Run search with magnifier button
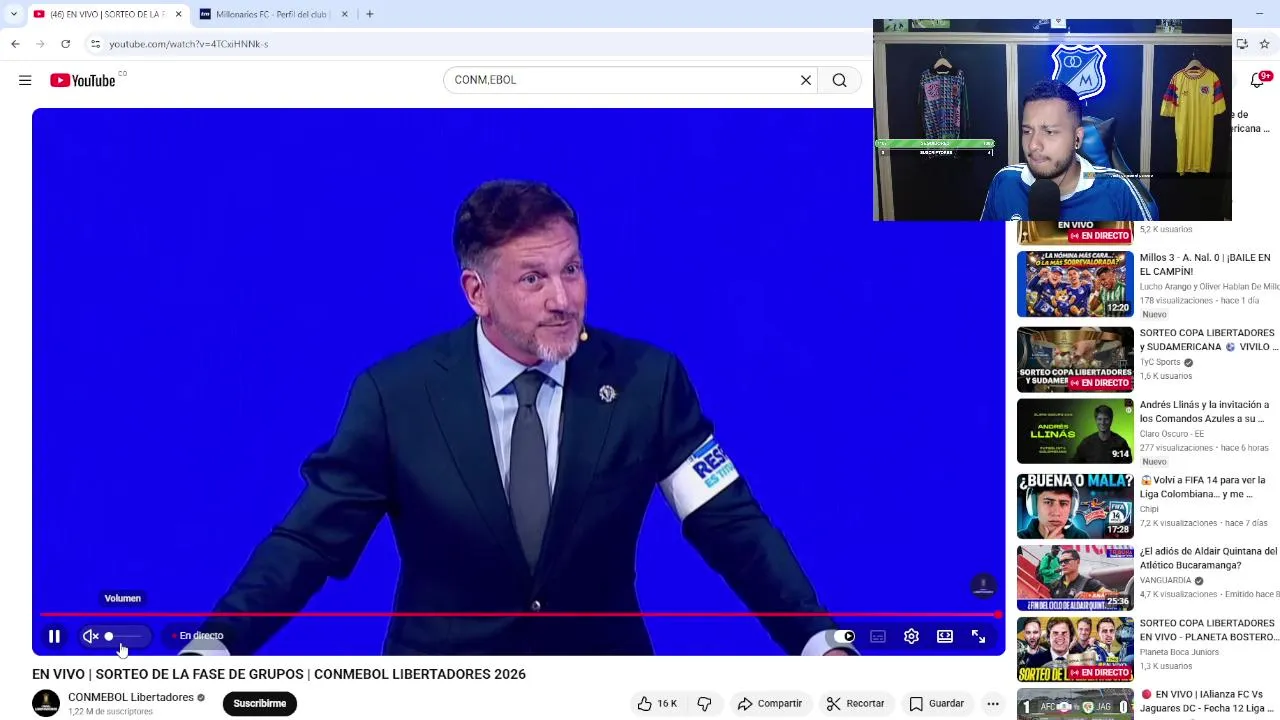The height and width of the screenshot is (720, 1280). tap(840, 80)
